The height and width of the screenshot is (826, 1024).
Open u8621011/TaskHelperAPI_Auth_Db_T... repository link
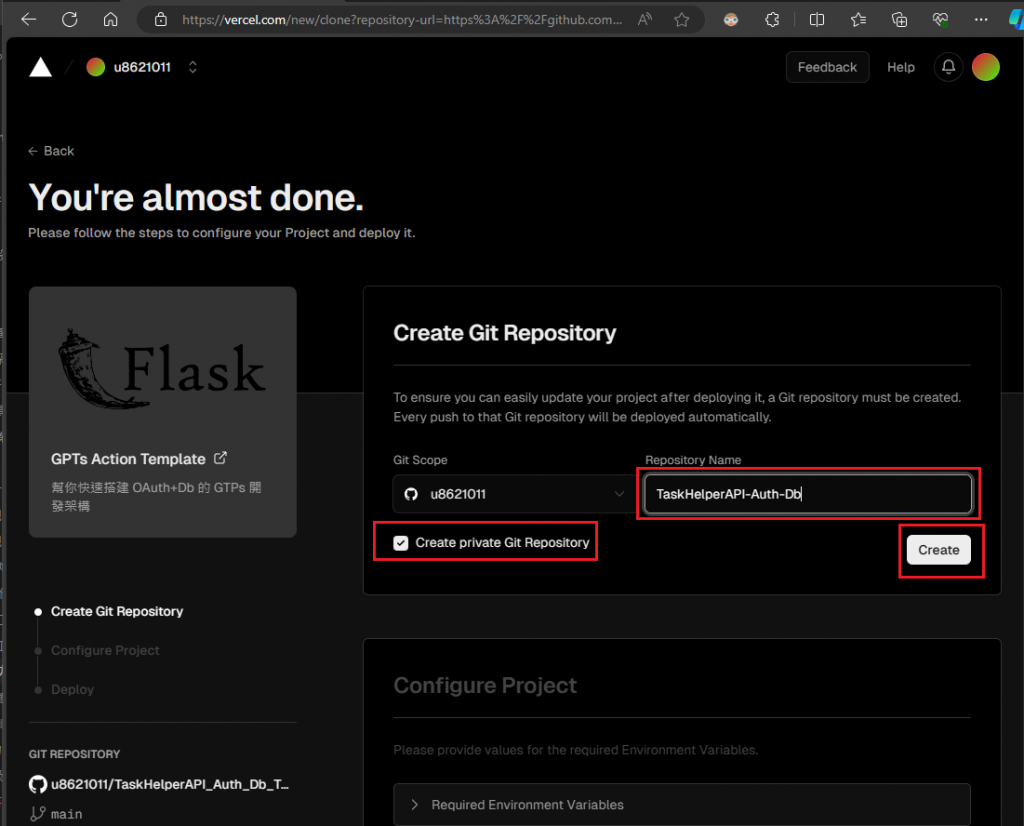(170, 784)
